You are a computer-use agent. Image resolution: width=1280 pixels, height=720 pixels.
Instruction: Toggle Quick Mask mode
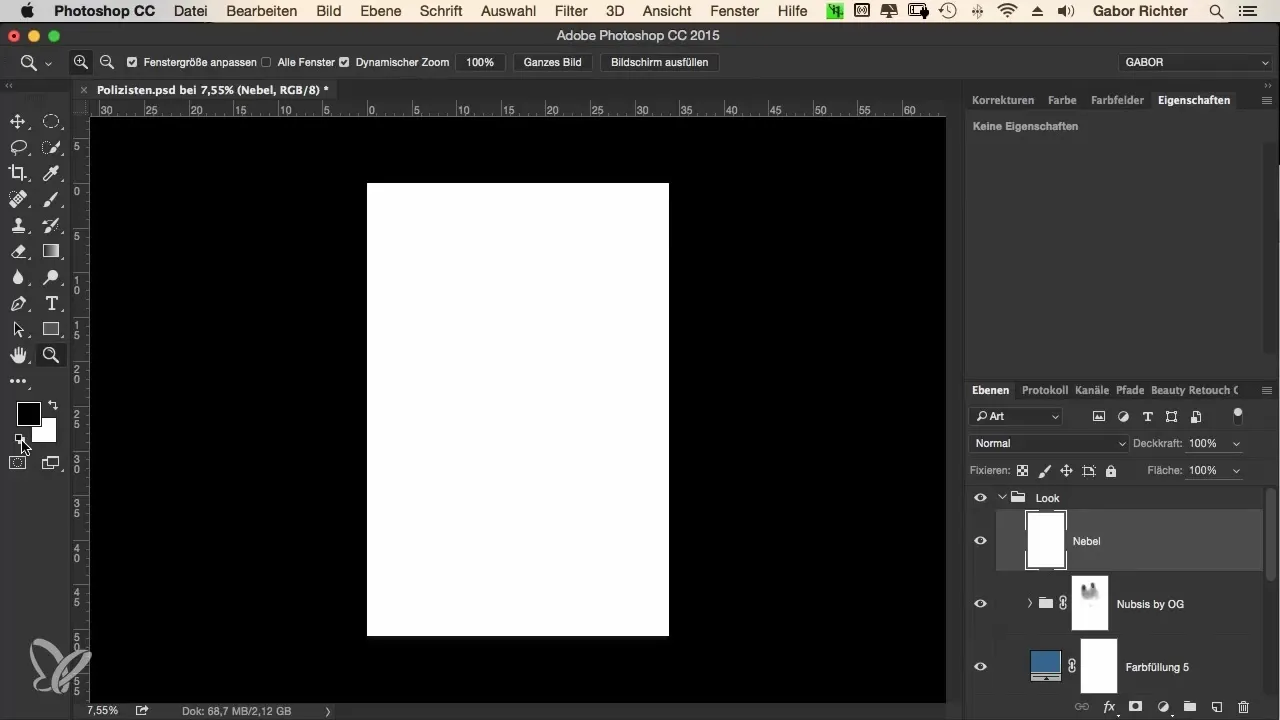tap(18, 463)
